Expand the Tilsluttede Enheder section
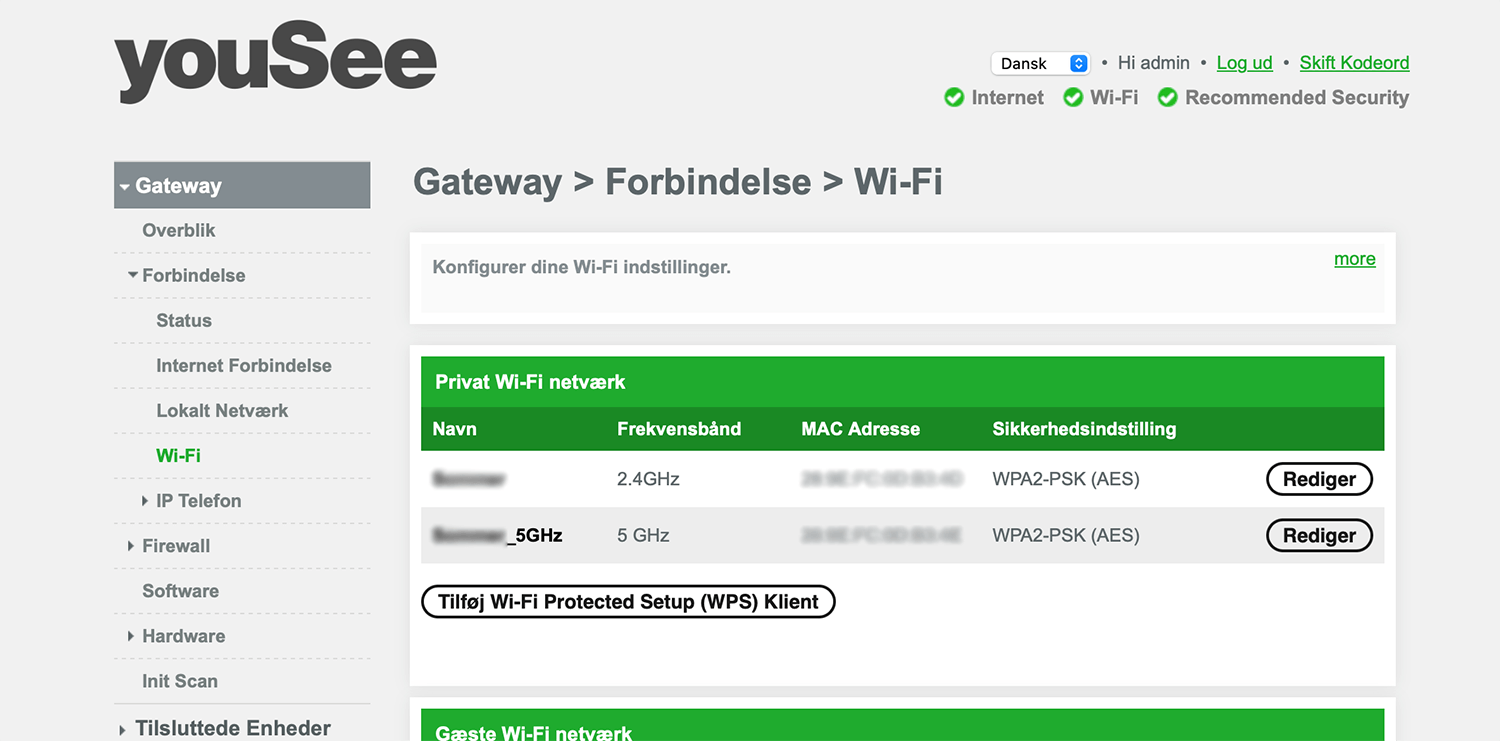The width and height of the screenshot is (1500, 741). (123, 730)
